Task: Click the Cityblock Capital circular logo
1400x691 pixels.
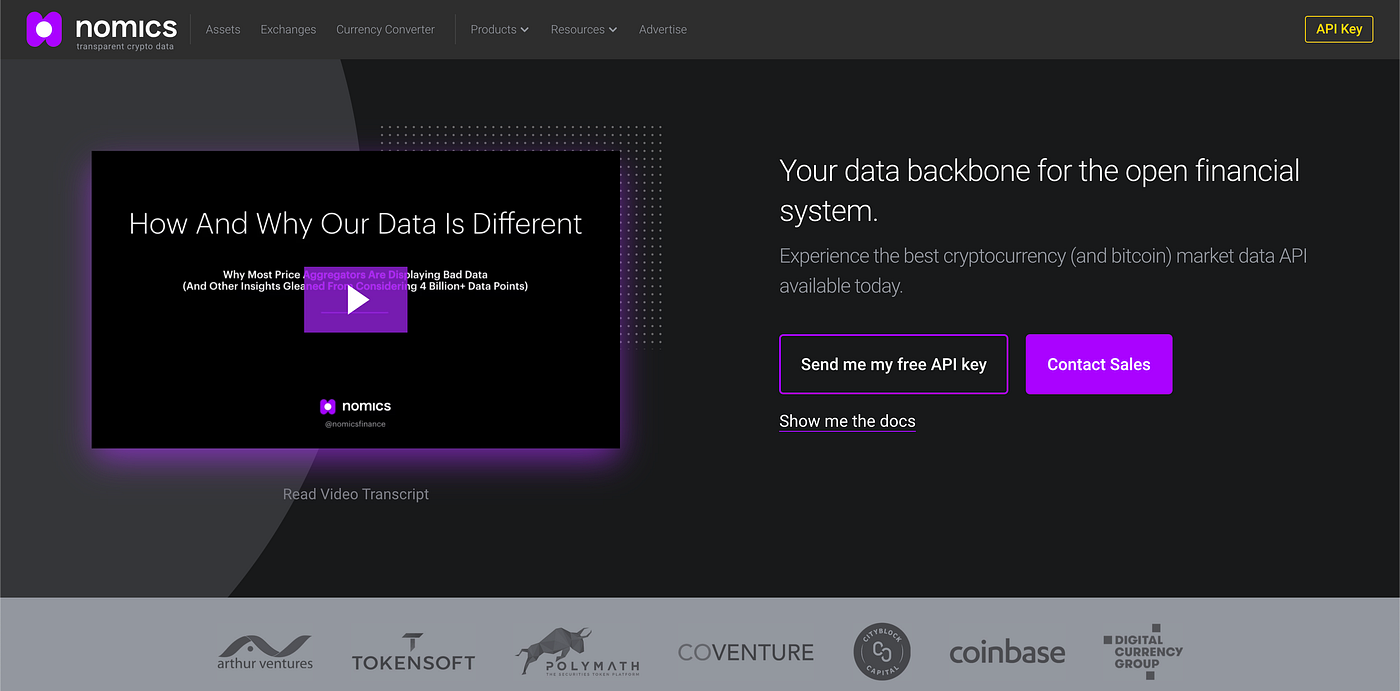Action: pos(882,652)
